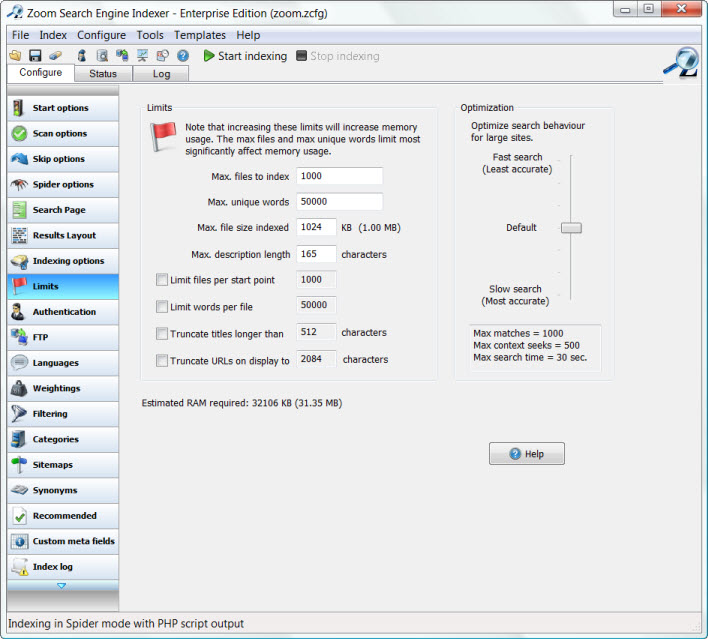This screenshot has height=639, width=708.
Task: Switch to the Status tab
Action: (x=103, y=74)
